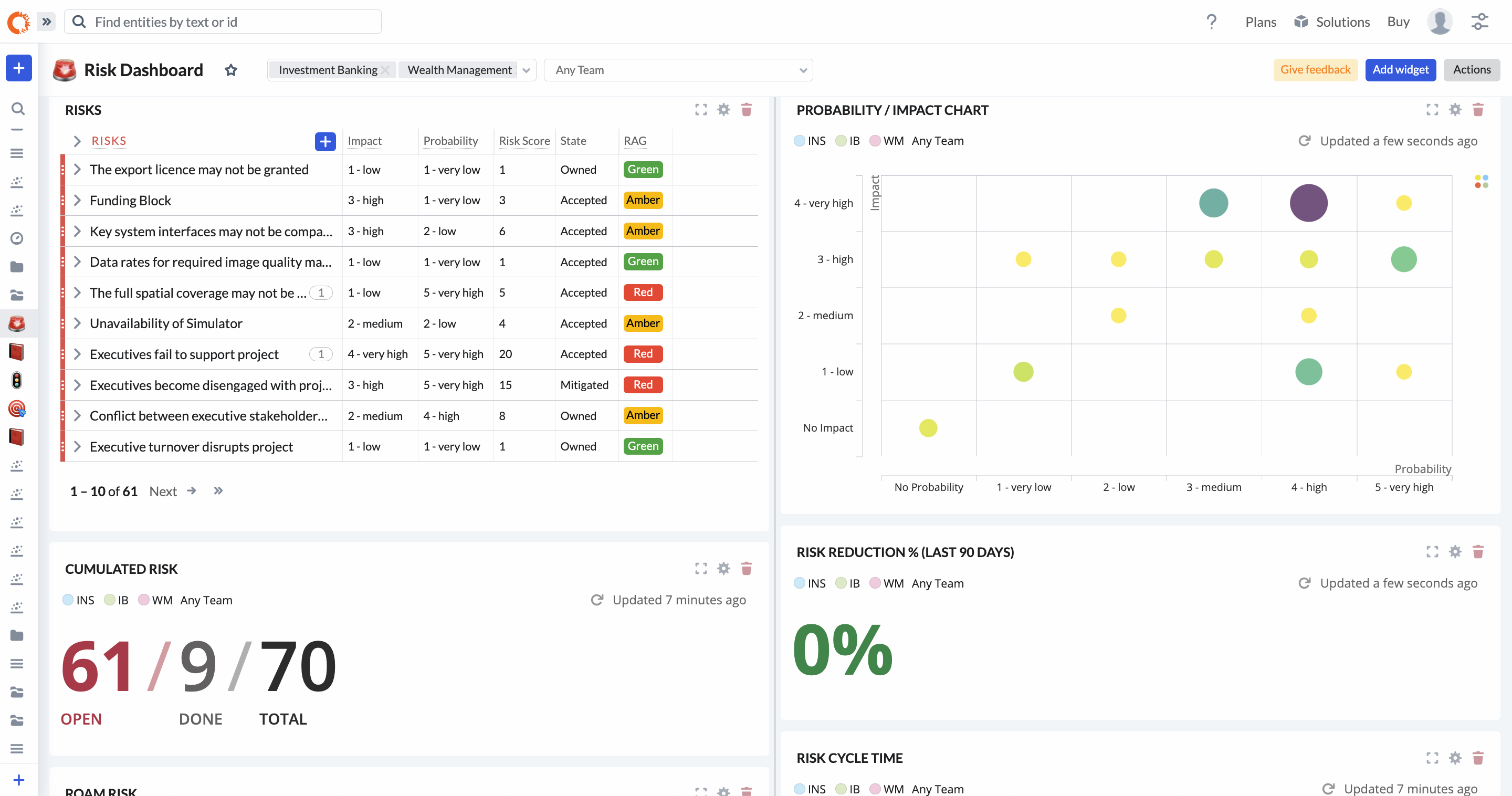Image resolution: width=1512 pixels, height=796 pixels.
Task: Delete the Risks widget using trash icon
Action: tap(747, 110)
